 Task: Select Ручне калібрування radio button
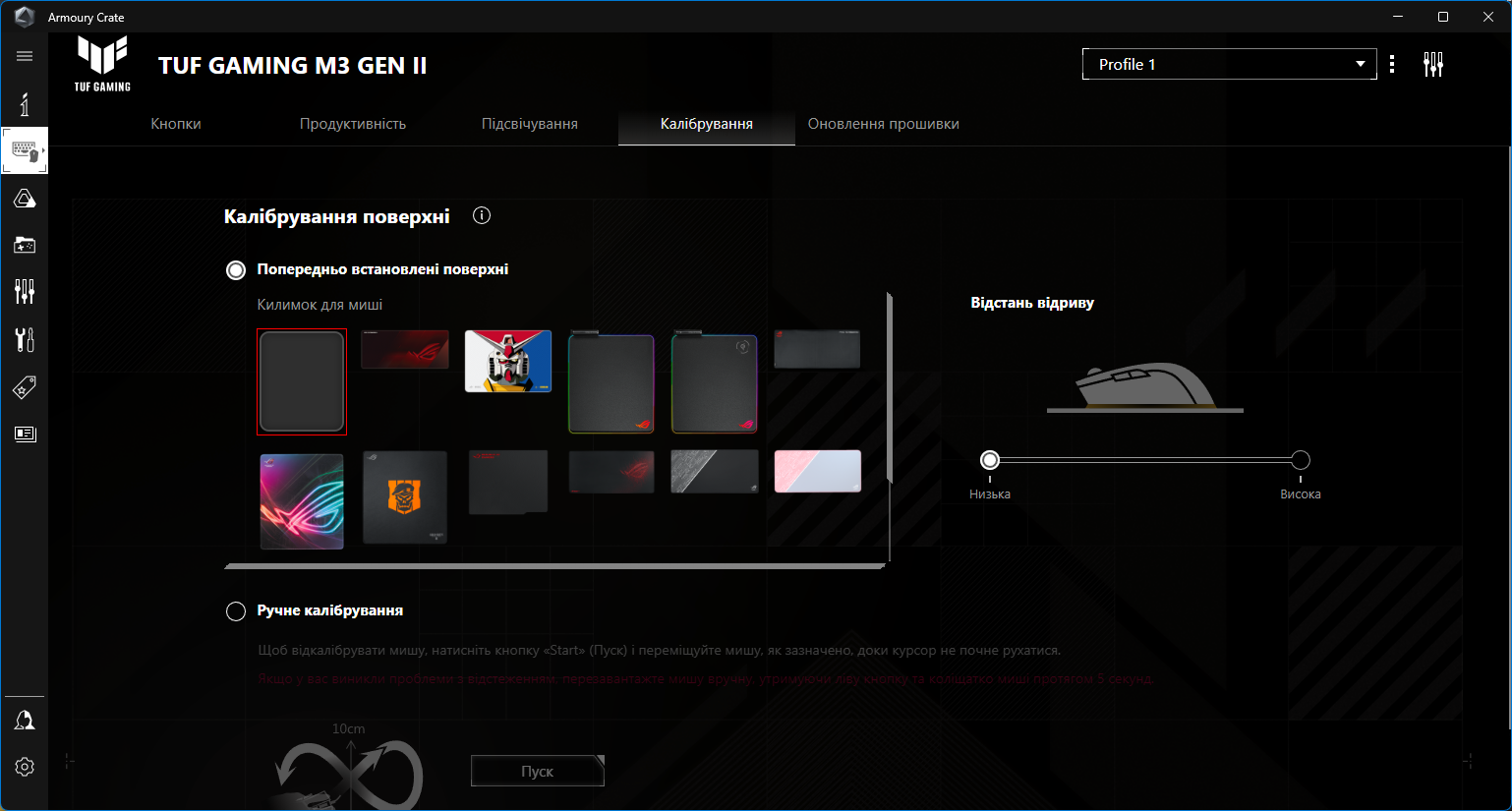236,611
